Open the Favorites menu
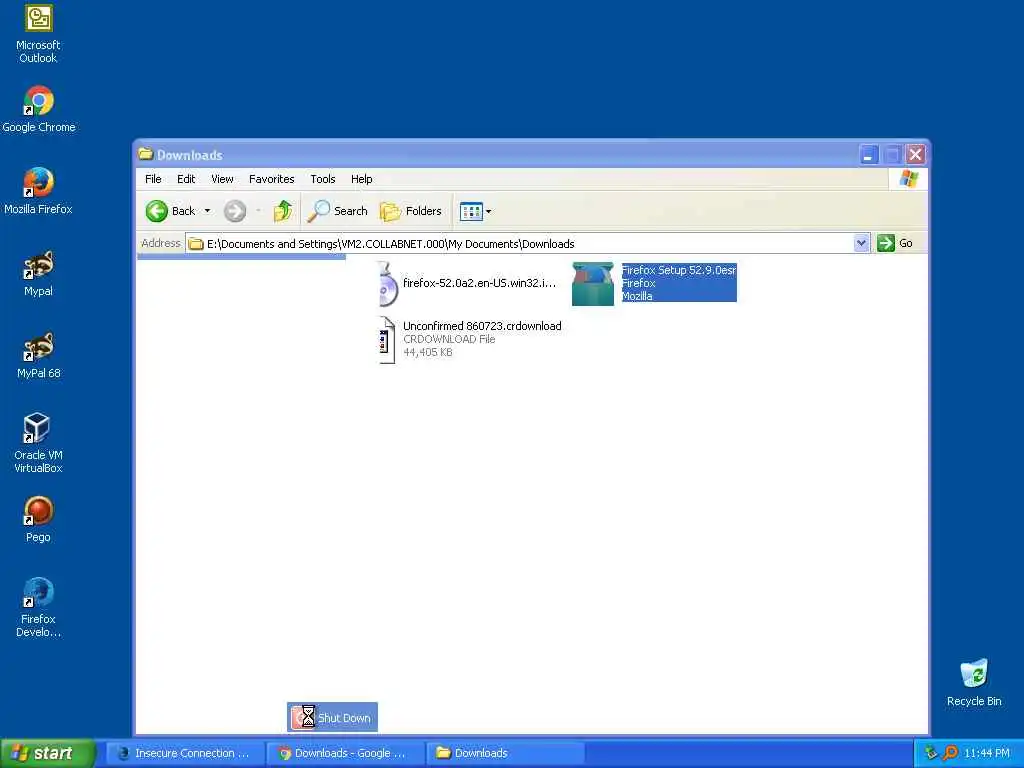The height and width of the screenshot is (768, 1024). [272, 179]
